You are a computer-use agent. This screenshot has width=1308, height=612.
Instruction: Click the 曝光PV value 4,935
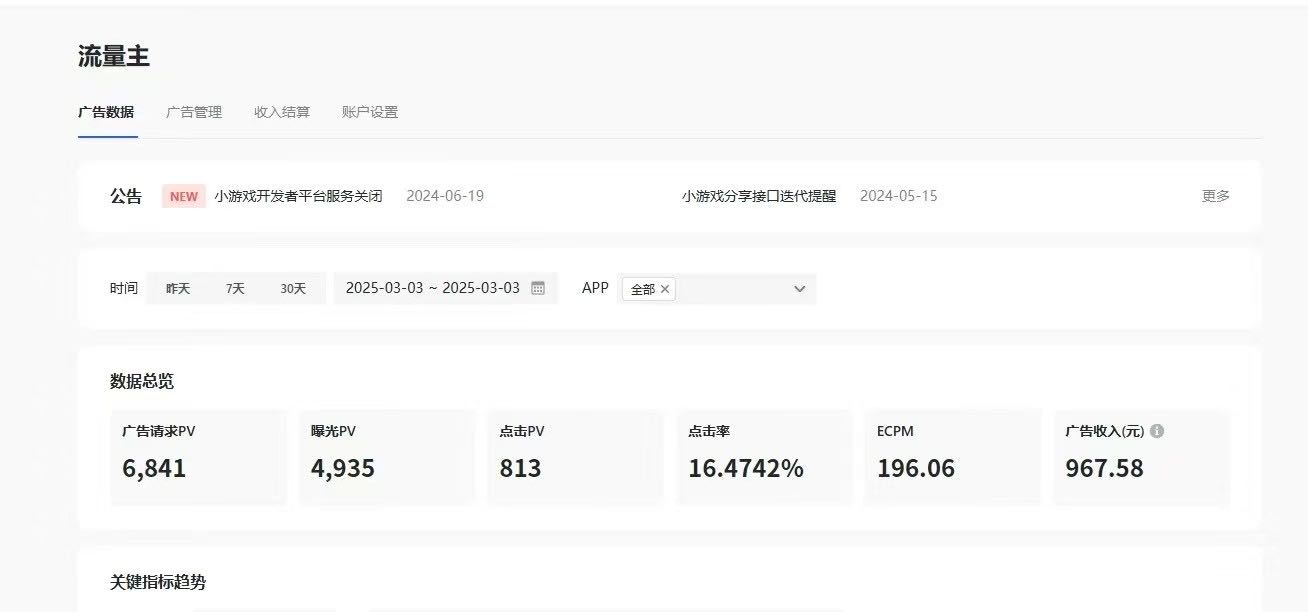pyautogui.click(x=343, y=468)
